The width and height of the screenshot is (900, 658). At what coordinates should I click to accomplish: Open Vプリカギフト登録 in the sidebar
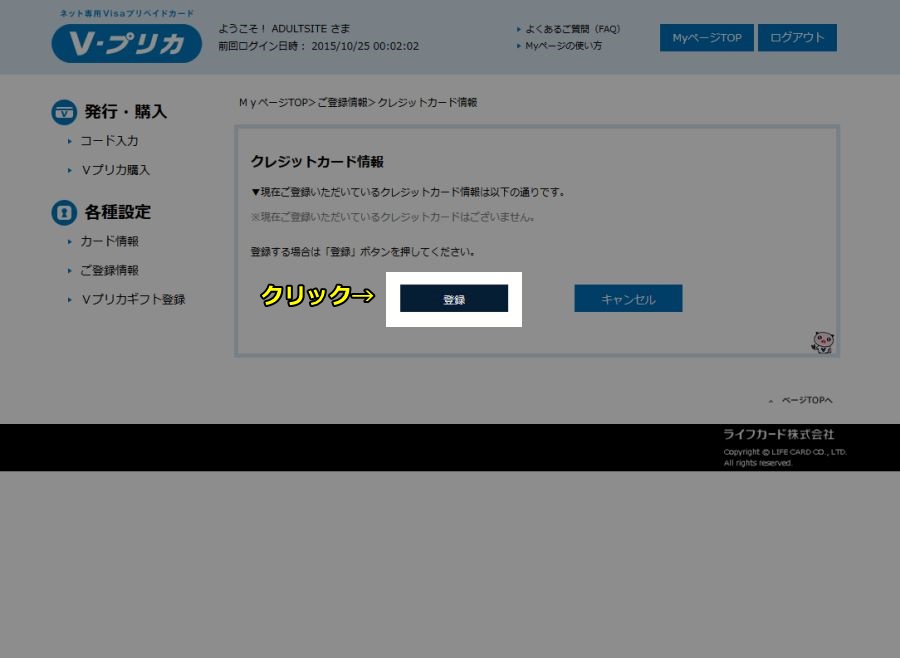point(132,299)
